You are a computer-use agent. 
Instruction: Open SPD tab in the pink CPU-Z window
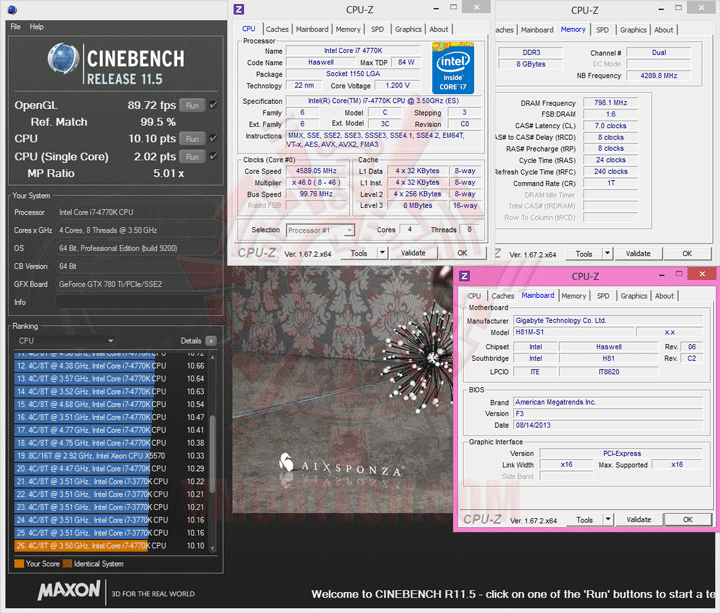pos(603,296)
